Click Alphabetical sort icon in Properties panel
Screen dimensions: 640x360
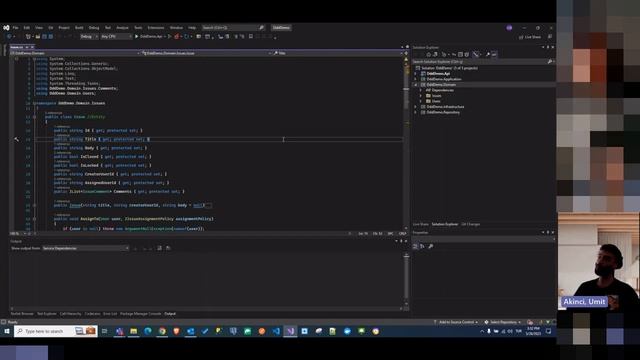pos(422,247)
